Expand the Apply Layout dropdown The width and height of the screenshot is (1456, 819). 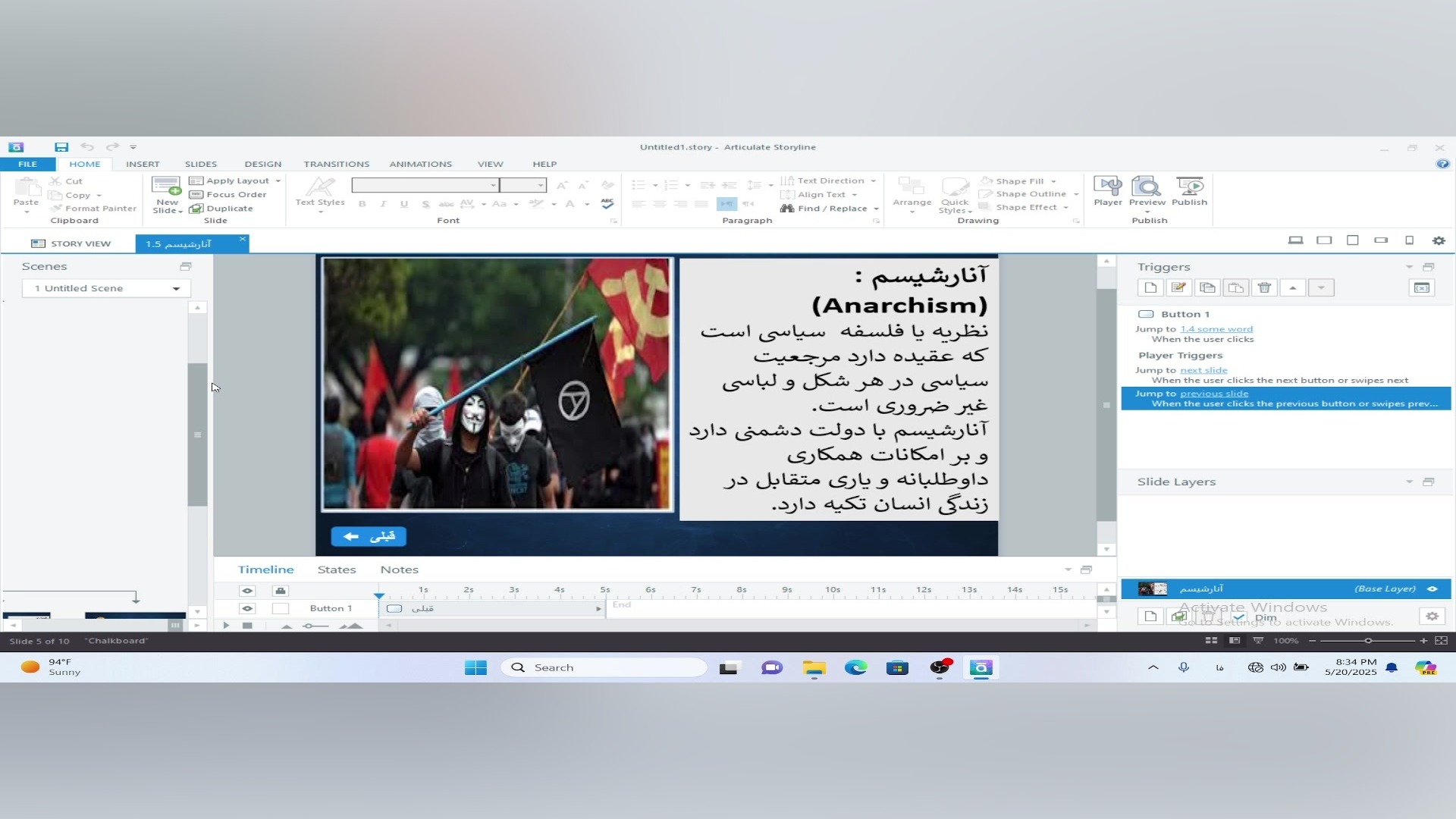coord(278,181)
